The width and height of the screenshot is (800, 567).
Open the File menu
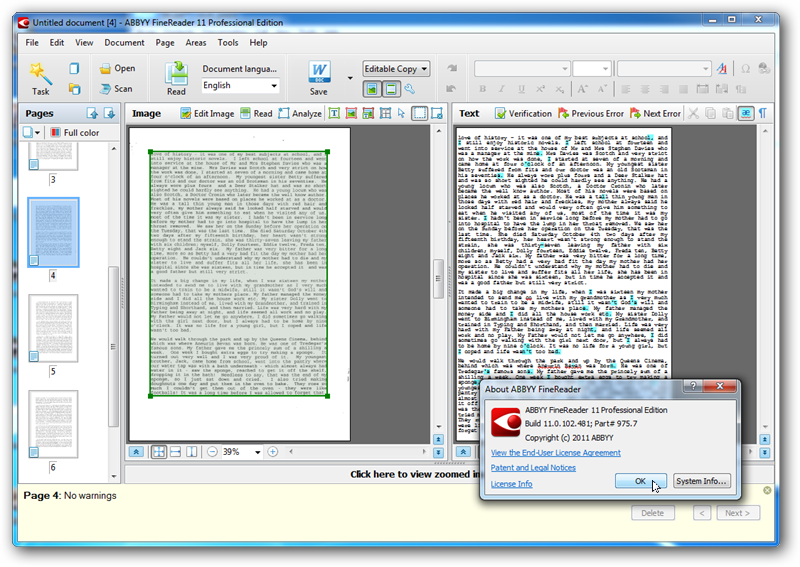(x=32, y=43)
